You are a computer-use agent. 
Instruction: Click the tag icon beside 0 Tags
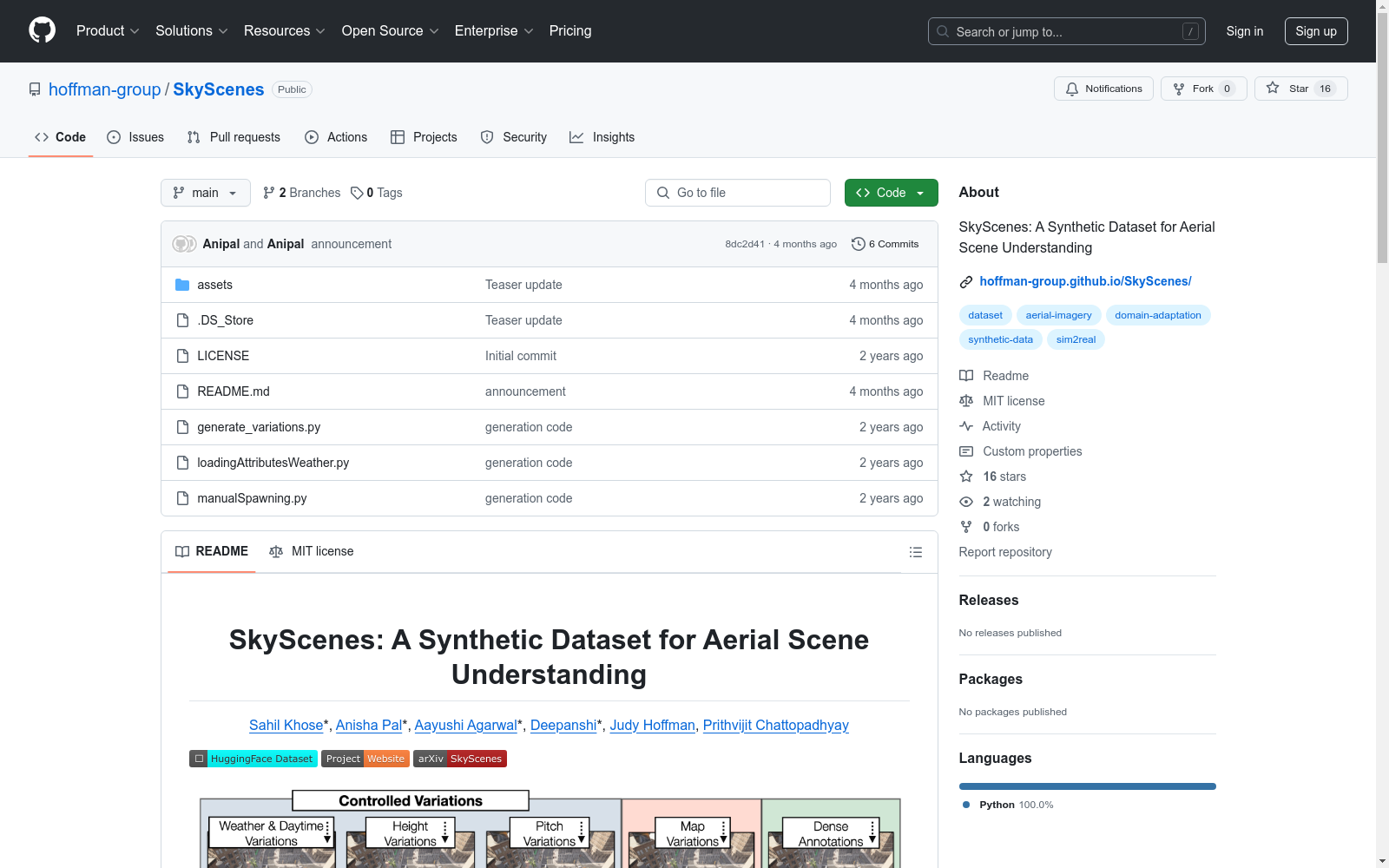[357, 193]
